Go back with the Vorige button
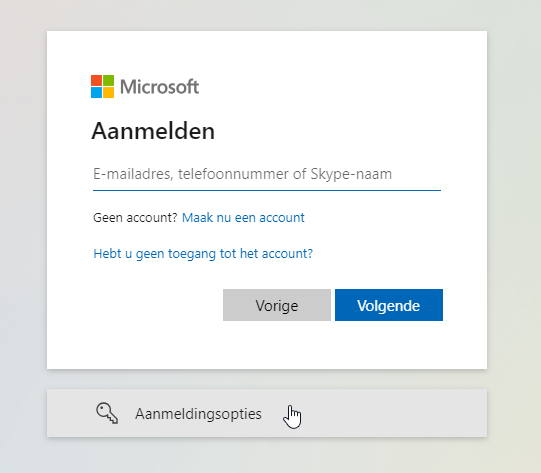 277,305
